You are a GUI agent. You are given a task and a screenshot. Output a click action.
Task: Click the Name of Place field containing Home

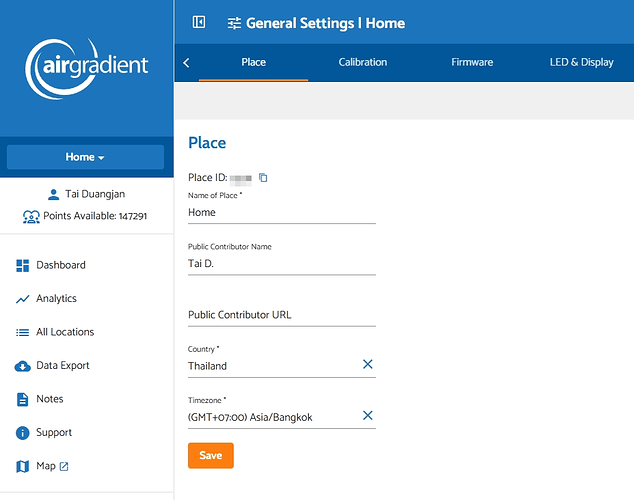pos(282,213)
